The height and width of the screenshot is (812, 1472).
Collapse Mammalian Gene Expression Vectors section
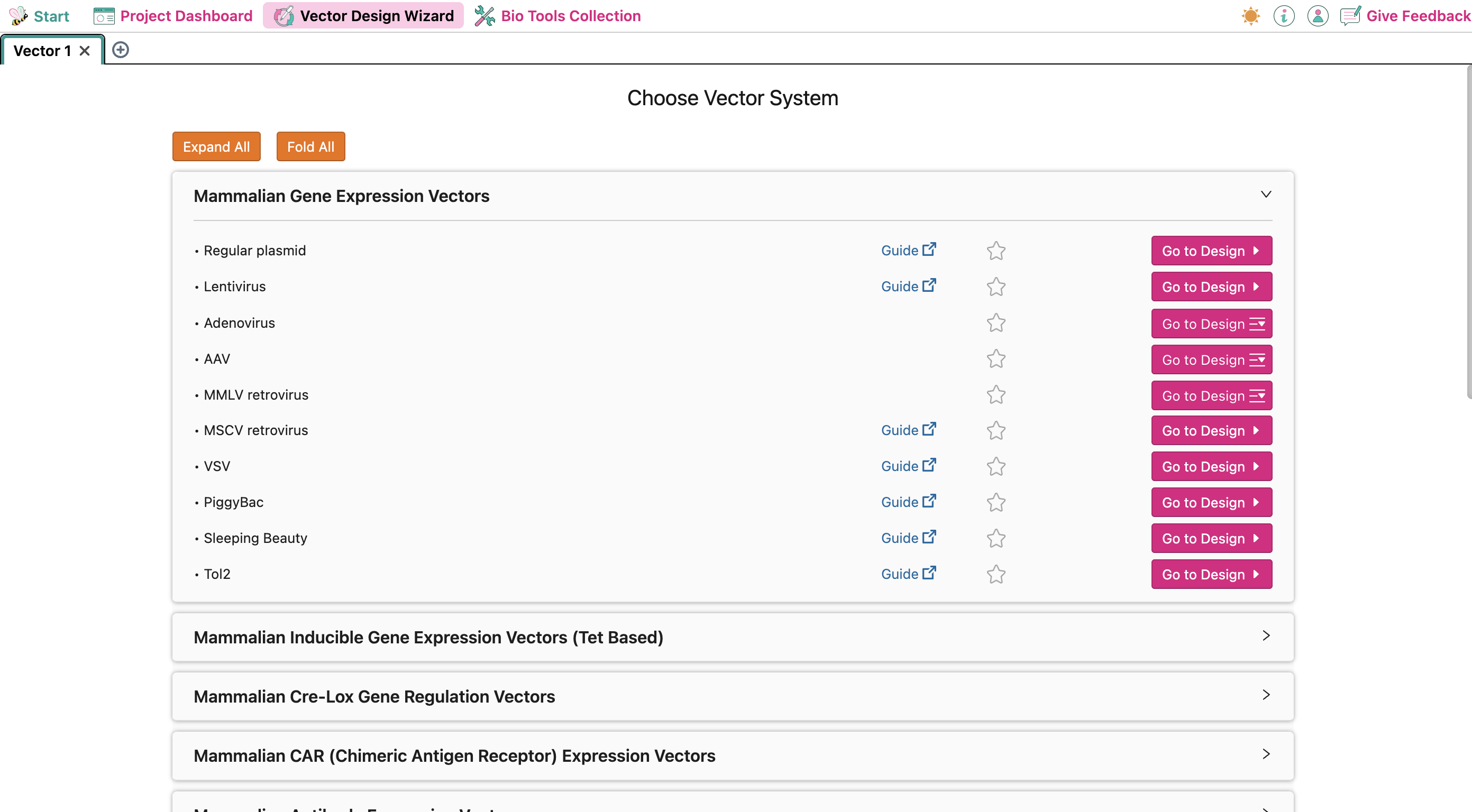point(1266,195)
